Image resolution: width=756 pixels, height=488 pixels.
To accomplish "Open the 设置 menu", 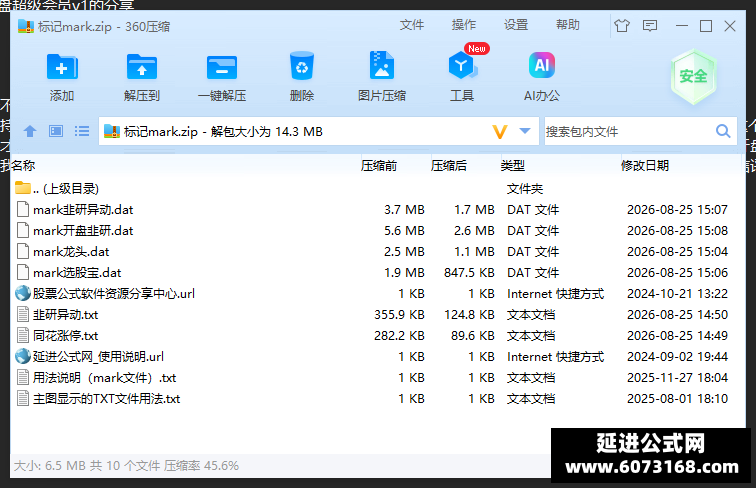I will point(516,25).
